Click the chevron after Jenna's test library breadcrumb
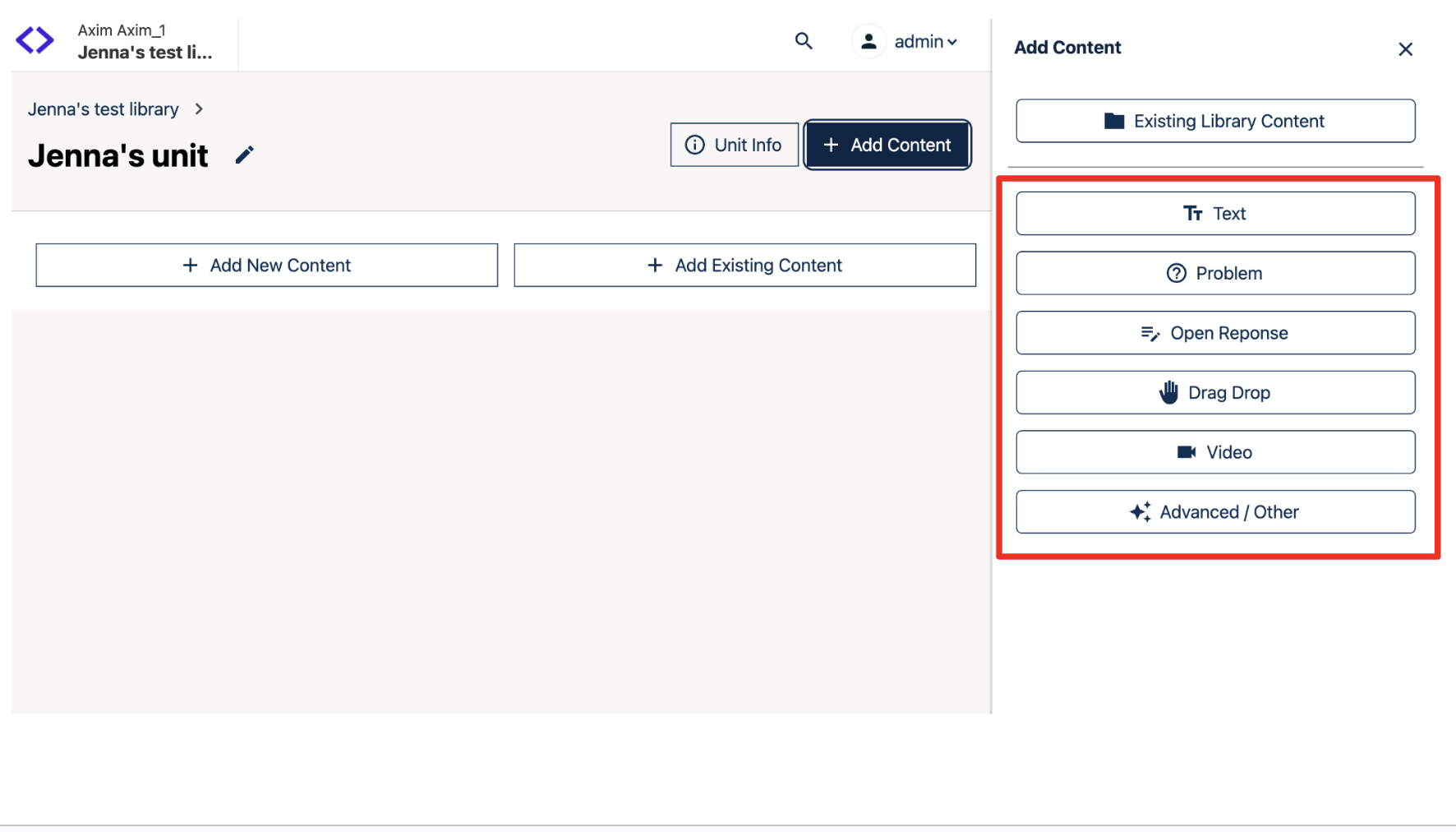This screenshot has height=832, width=1456. (198, 109)
